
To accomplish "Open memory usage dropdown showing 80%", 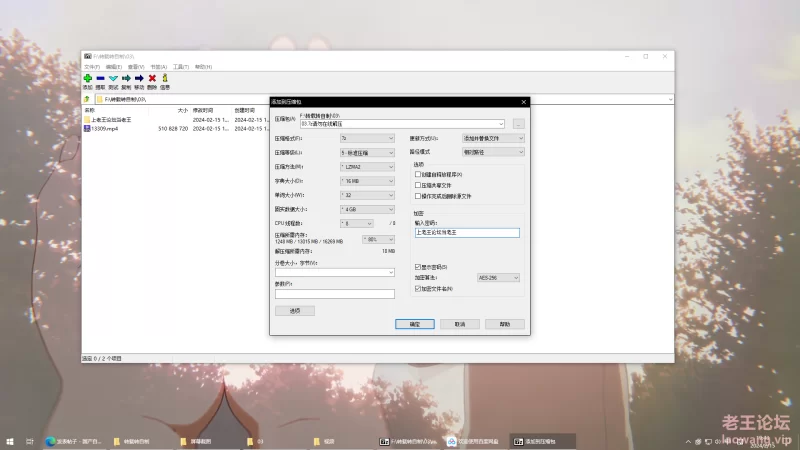I will pyautogui.click(x=379, y=239).
